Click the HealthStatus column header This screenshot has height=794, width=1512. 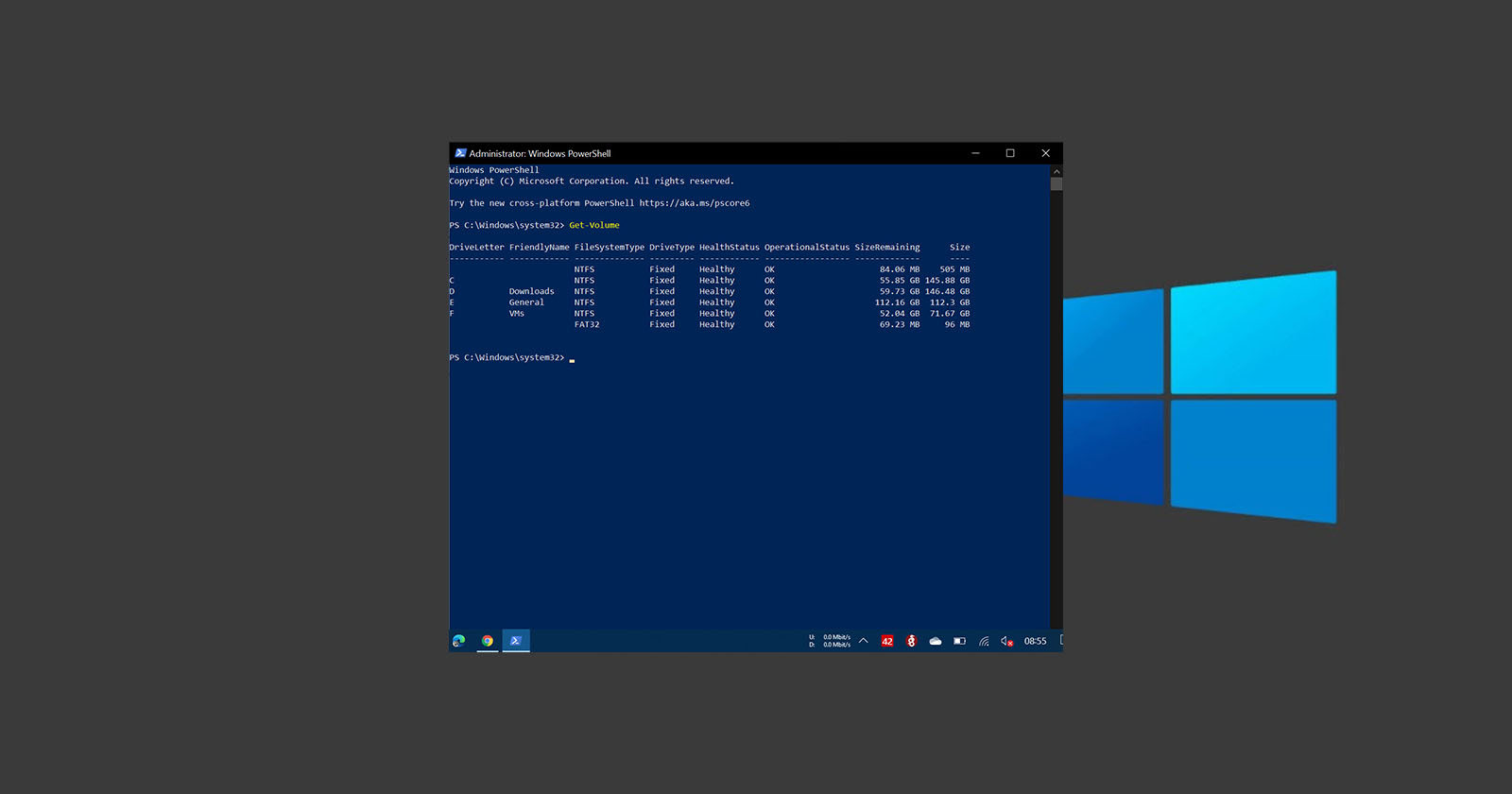click(x=730, y=248)
